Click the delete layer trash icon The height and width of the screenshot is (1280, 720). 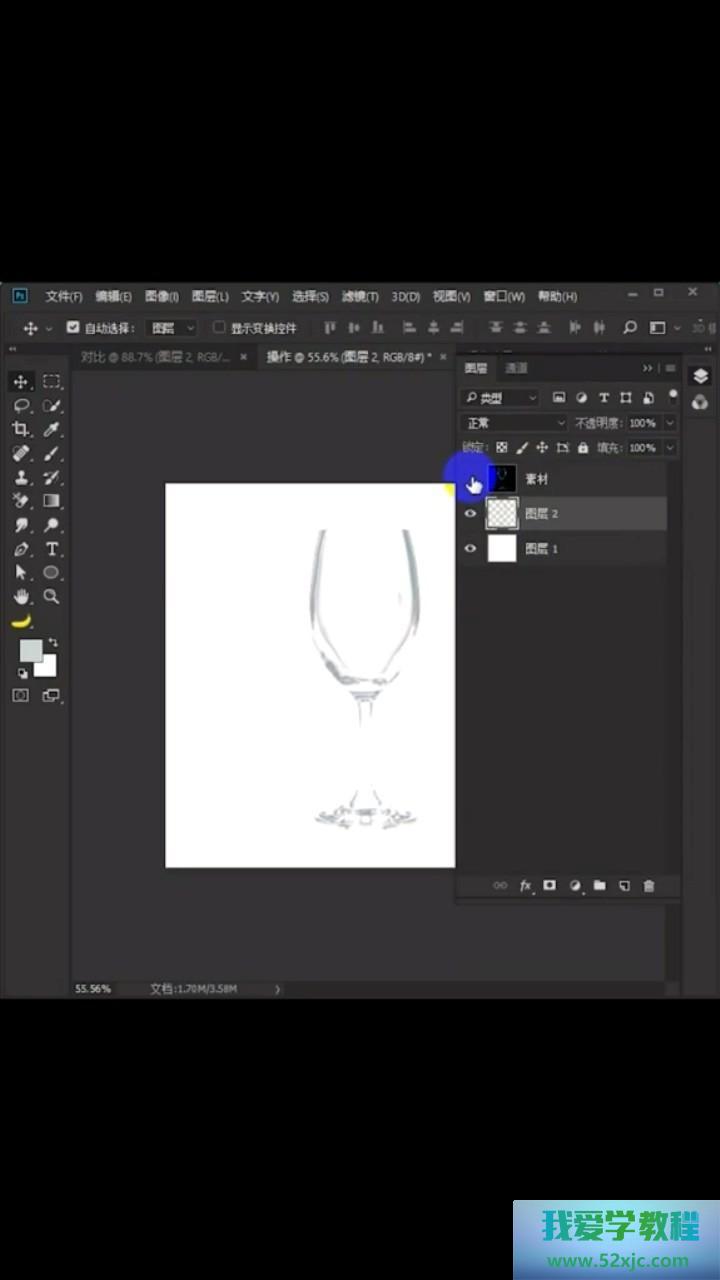click(x=649, y=886)
